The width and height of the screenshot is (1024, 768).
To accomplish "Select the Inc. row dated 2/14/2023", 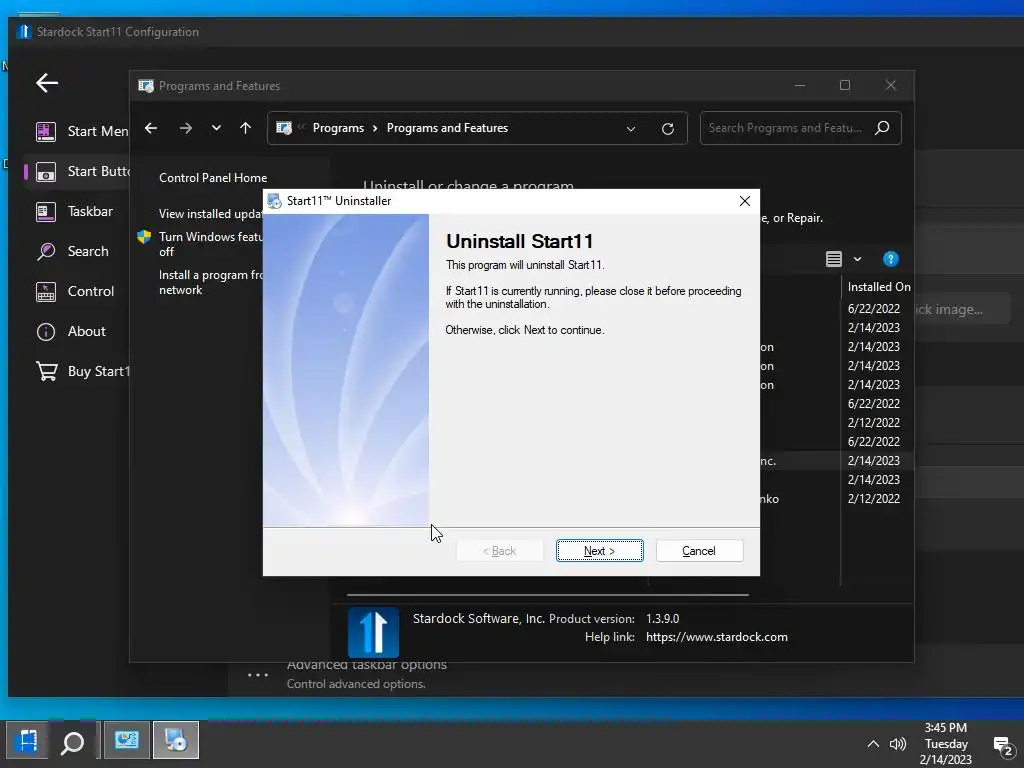I will (836, 460).
